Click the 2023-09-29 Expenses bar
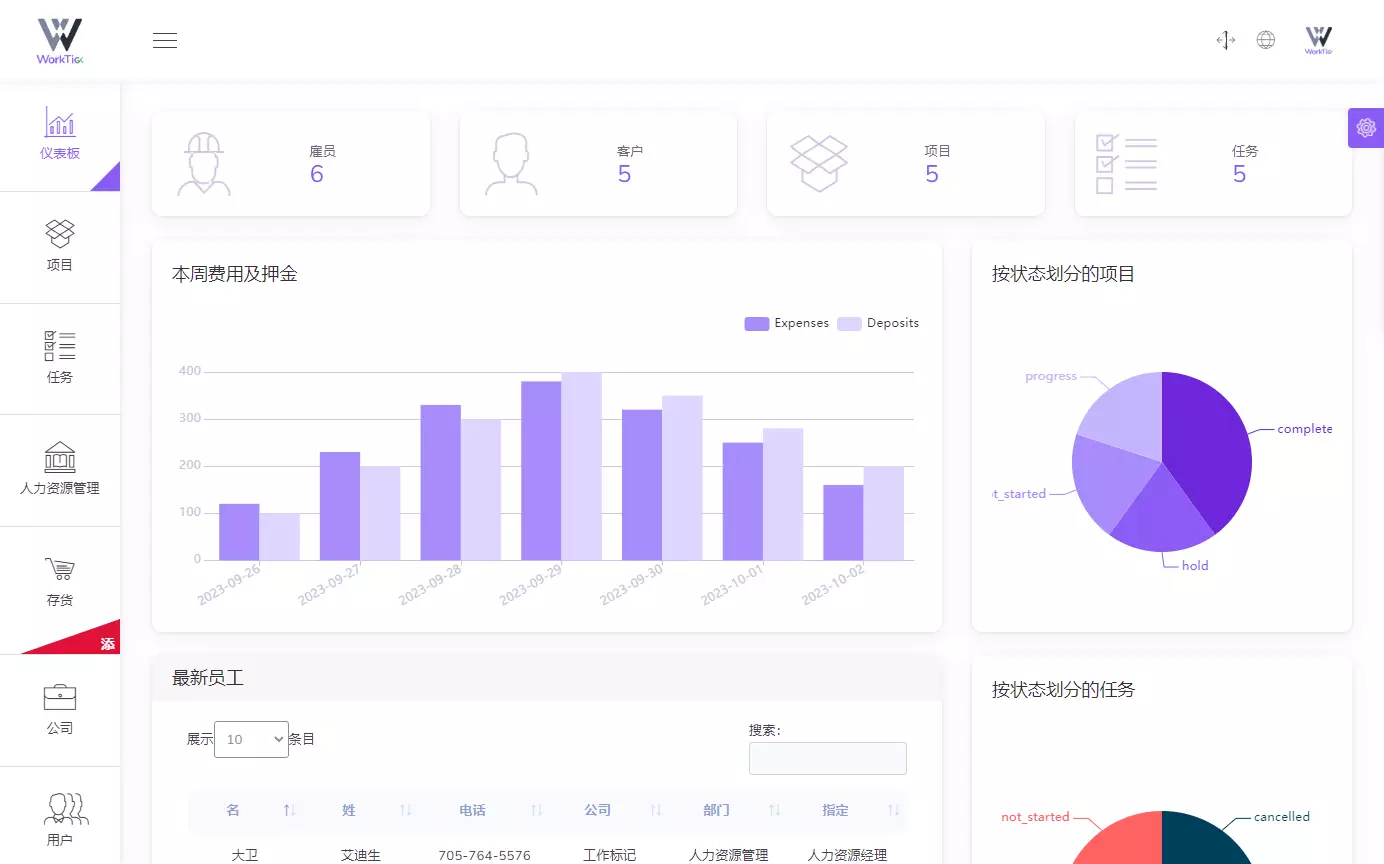The width and height of the screenshot is (1384, 864). (541, 471)
